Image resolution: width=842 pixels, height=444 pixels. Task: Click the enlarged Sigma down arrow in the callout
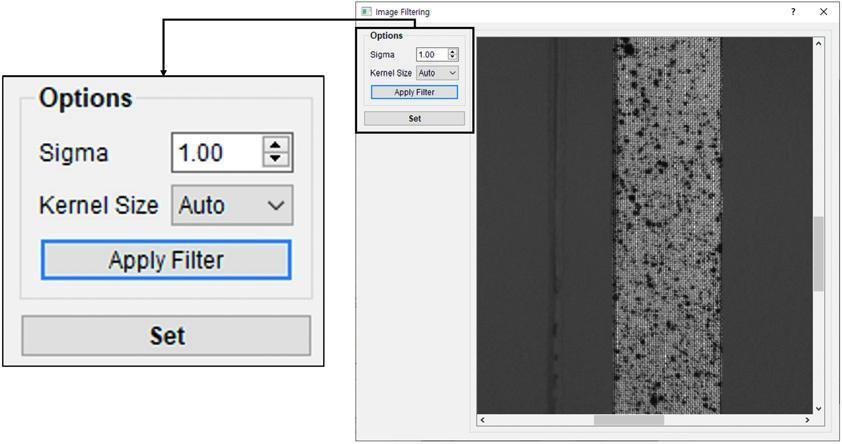coord(276,160)
